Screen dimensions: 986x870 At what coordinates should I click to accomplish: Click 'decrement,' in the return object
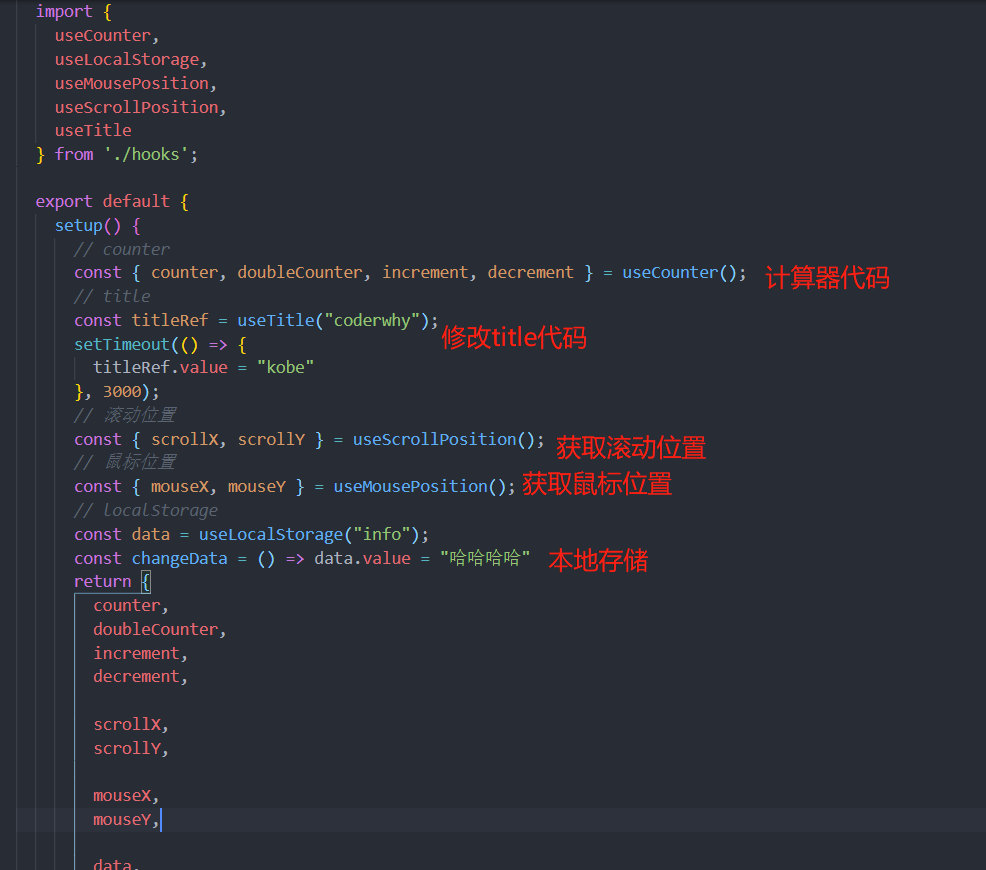[140, 676]
